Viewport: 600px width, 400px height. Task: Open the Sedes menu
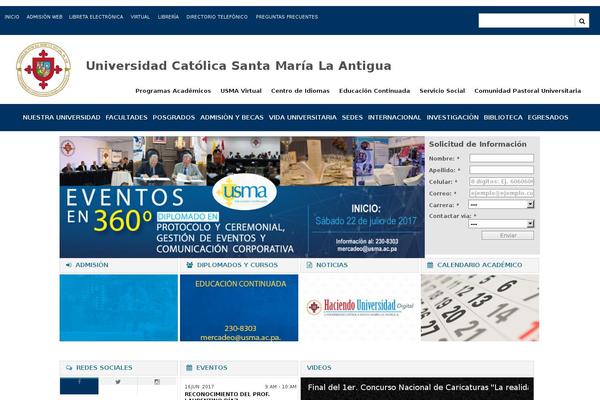[352, 118]
